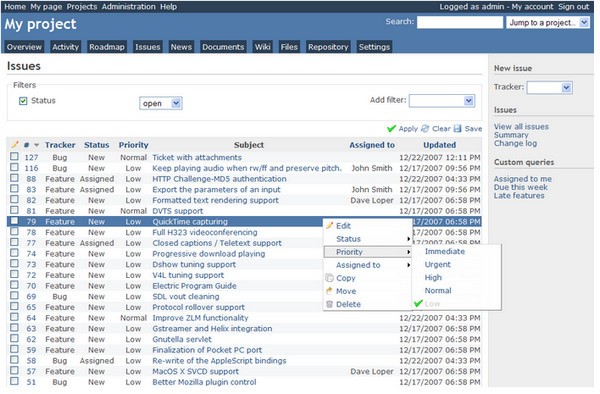Open Assigned to me custom query
This screenshot has height=394, width=600.
tap(523, 179)
